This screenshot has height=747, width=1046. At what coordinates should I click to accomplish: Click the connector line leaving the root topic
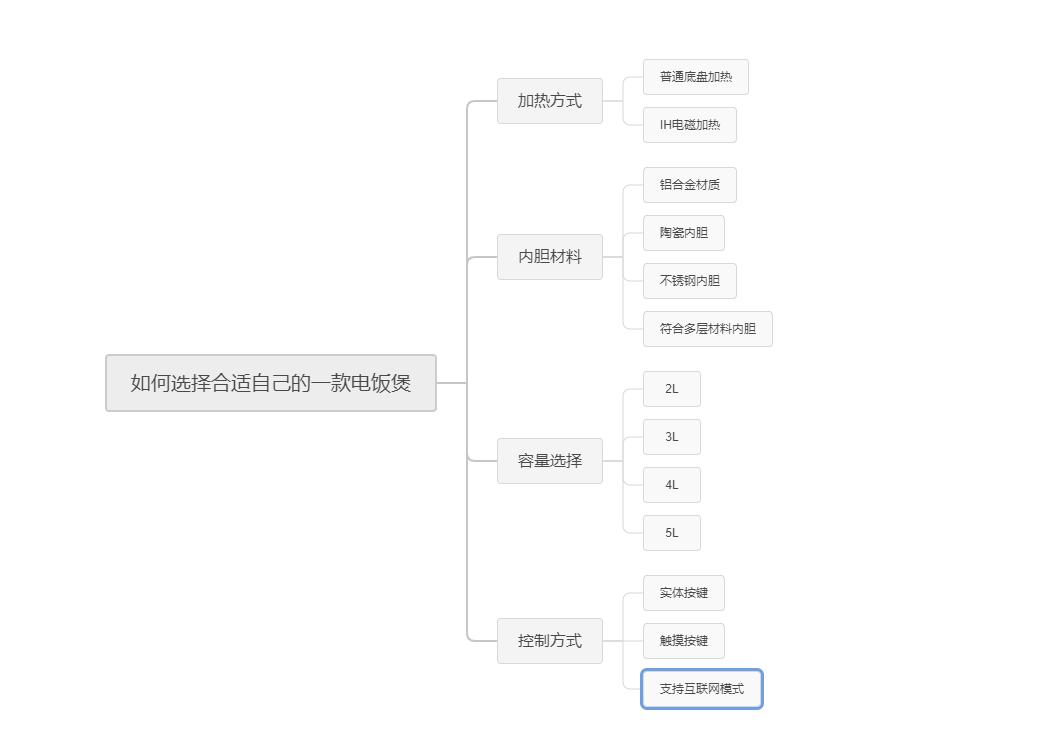[x=451, y=383]
